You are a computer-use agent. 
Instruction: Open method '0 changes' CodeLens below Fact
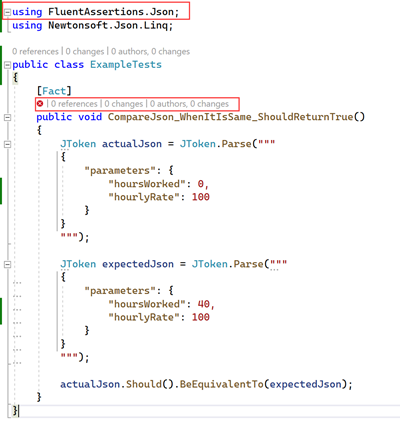(124, 104)
